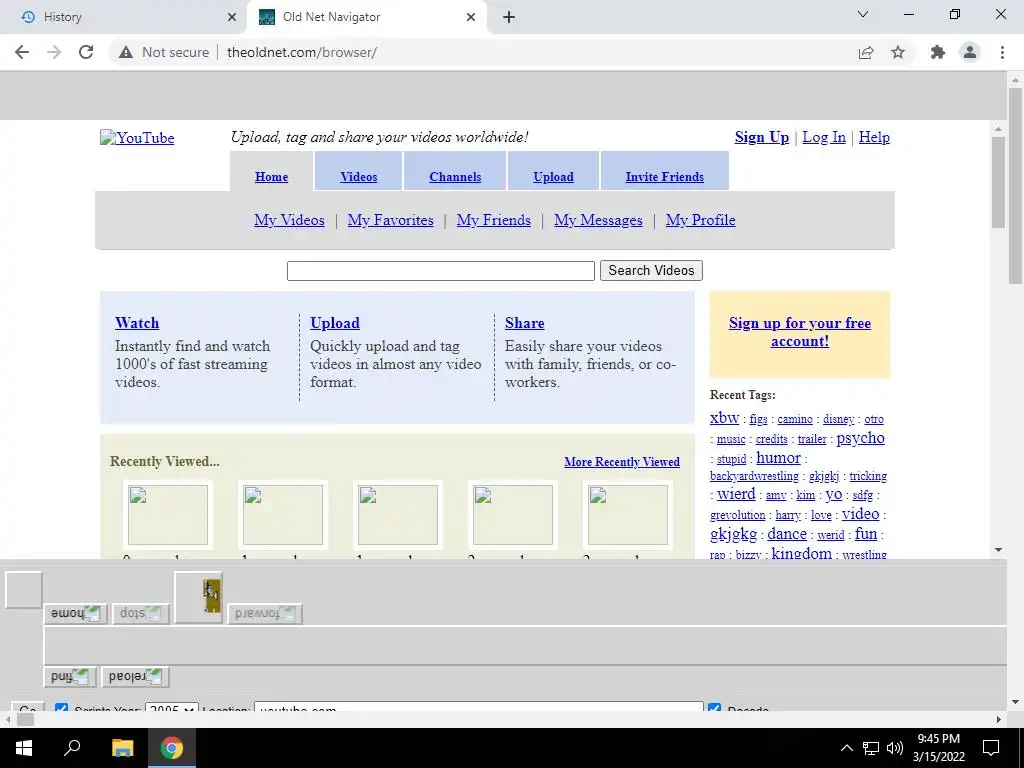
Task: Open More Recently Viewed link
Action: pos(622,462)
